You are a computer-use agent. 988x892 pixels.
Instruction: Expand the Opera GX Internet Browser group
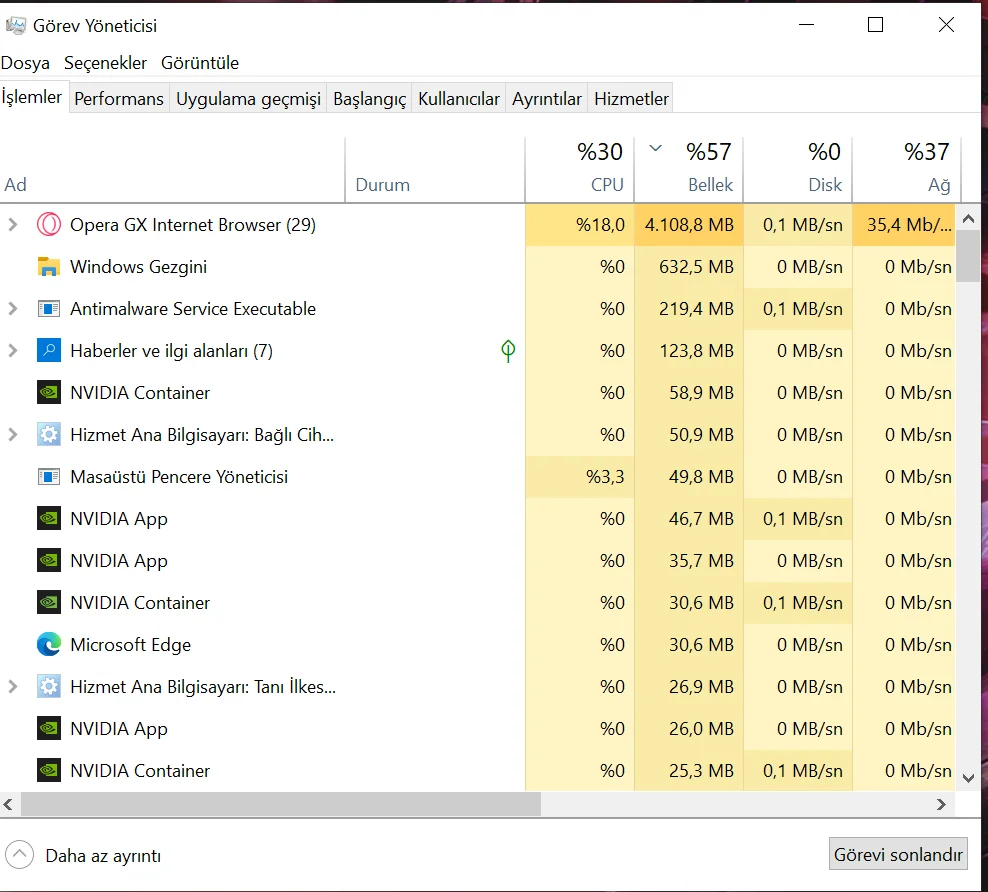(13, 225)
